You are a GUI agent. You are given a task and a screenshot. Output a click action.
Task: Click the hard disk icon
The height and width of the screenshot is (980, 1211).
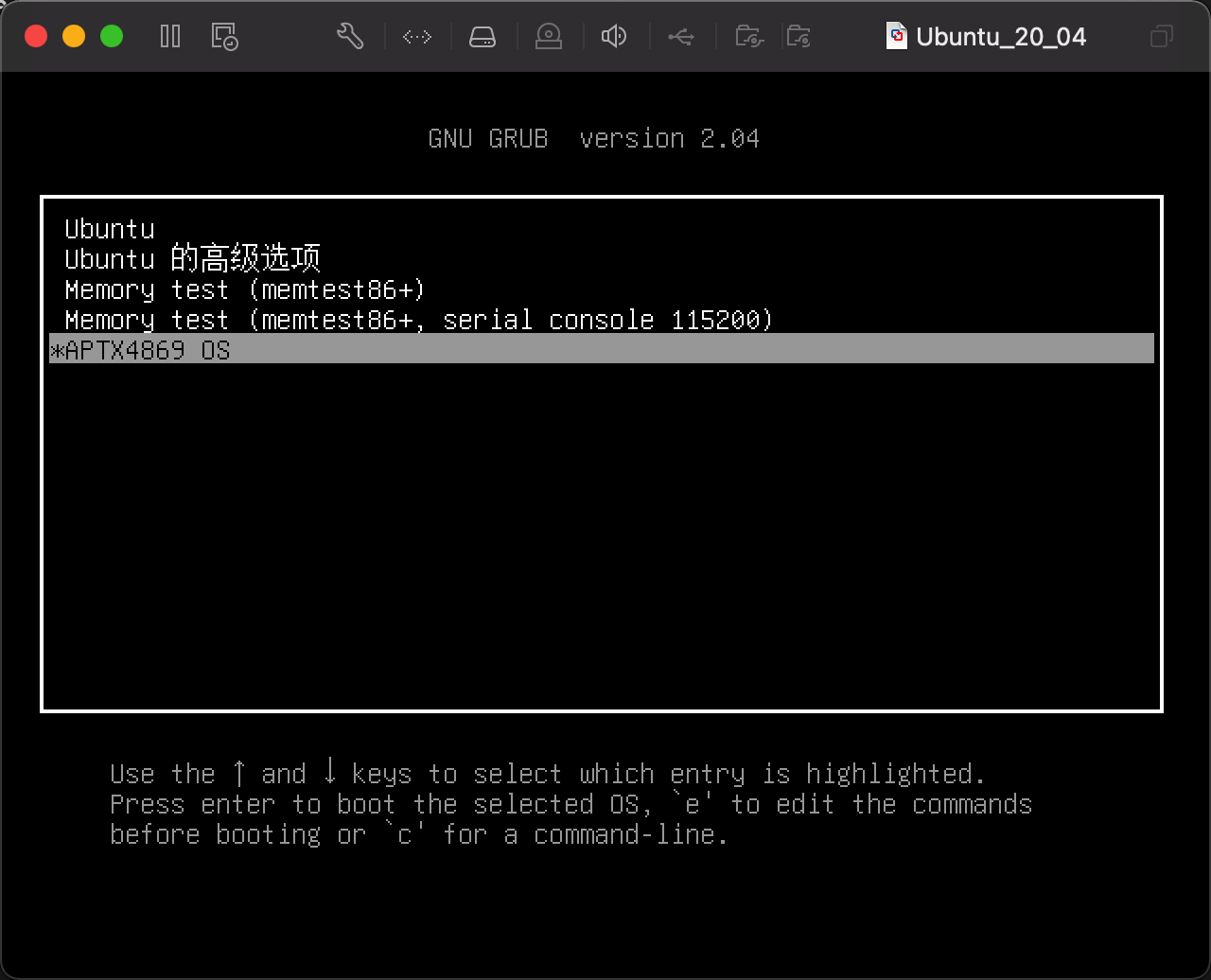click(x=483, y=37)
